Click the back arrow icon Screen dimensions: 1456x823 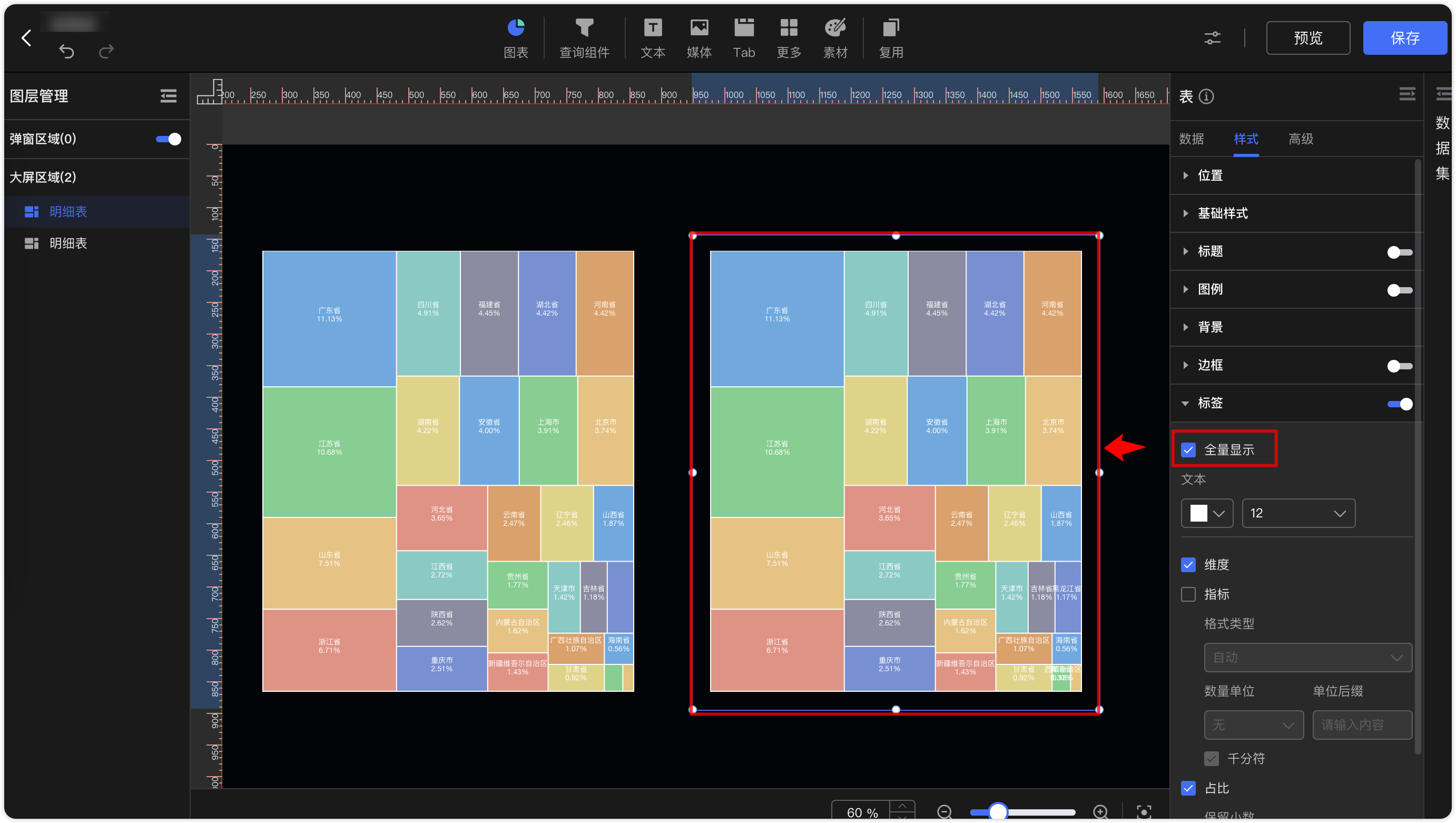pyautogui.click(x=26, y=38)
